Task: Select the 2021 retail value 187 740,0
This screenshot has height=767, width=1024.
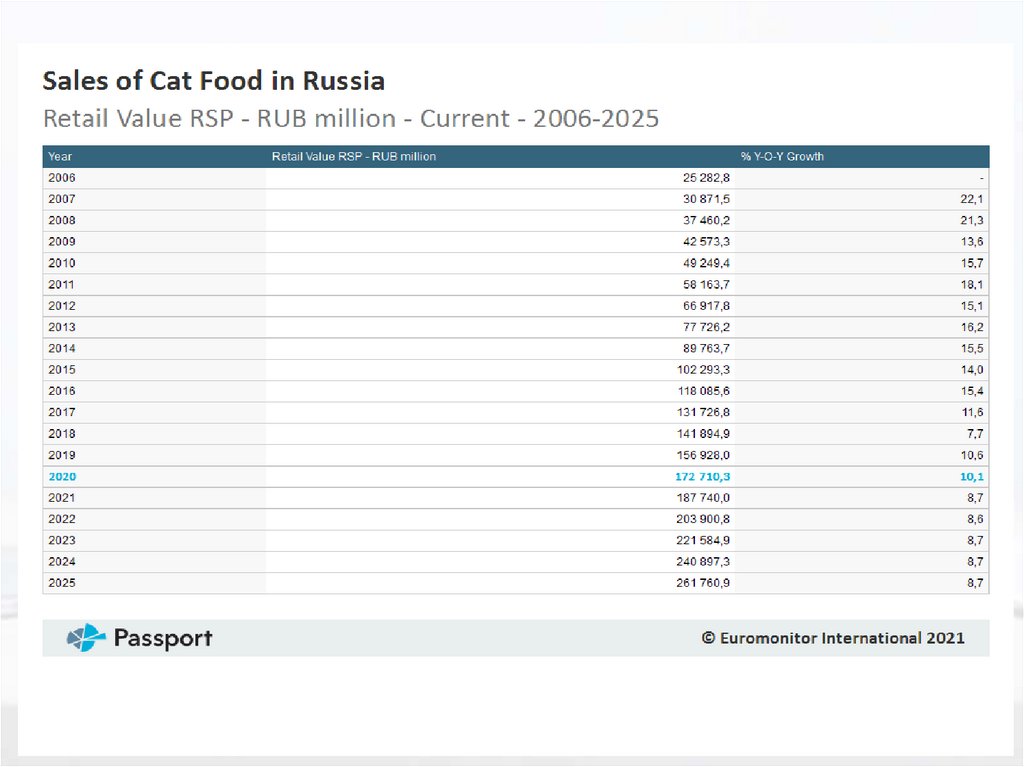Action: (x=703, y=497)
